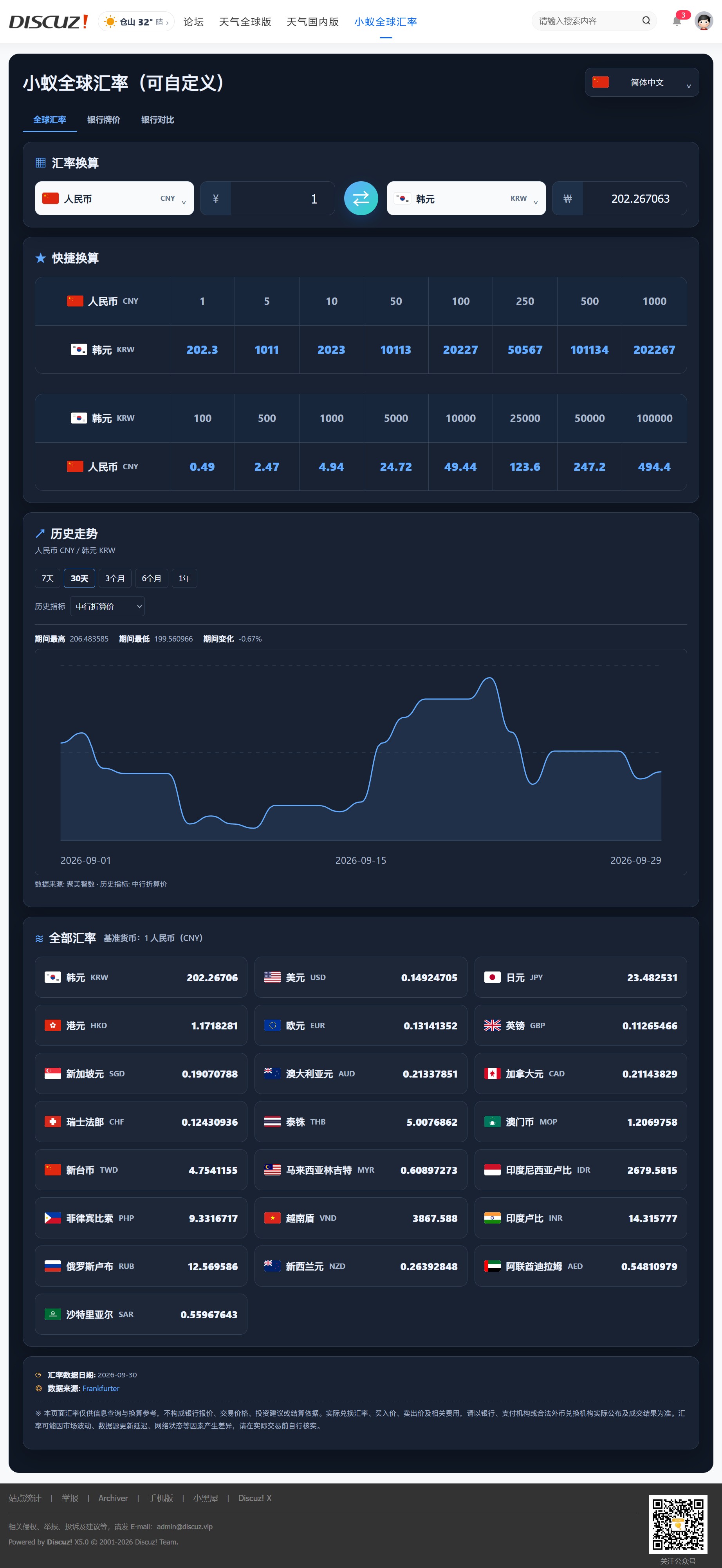Click the Japan flag in 日元 card

click(x=492, y=977)
